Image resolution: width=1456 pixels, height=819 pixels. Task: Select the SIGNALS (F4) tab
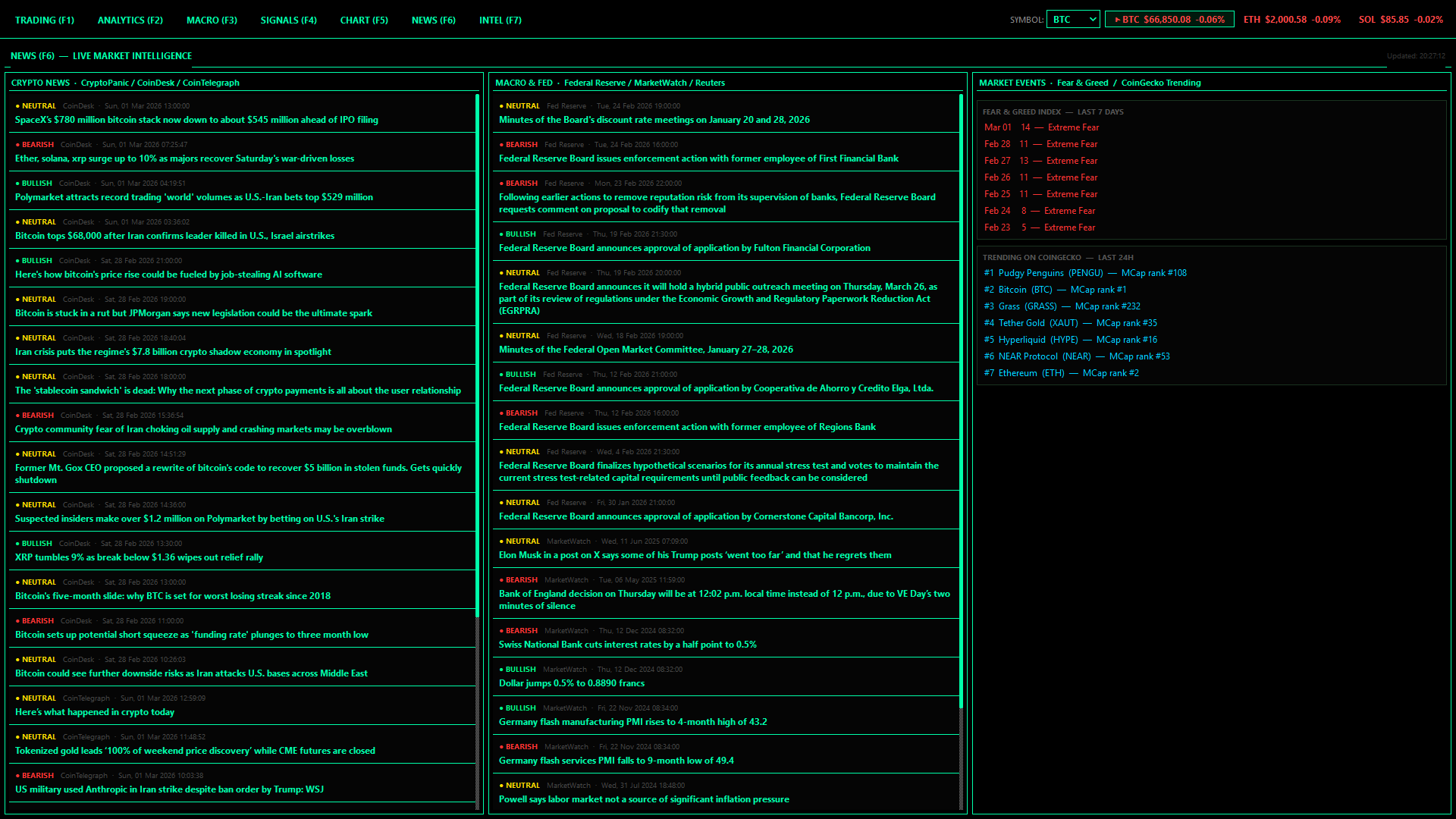288,20
